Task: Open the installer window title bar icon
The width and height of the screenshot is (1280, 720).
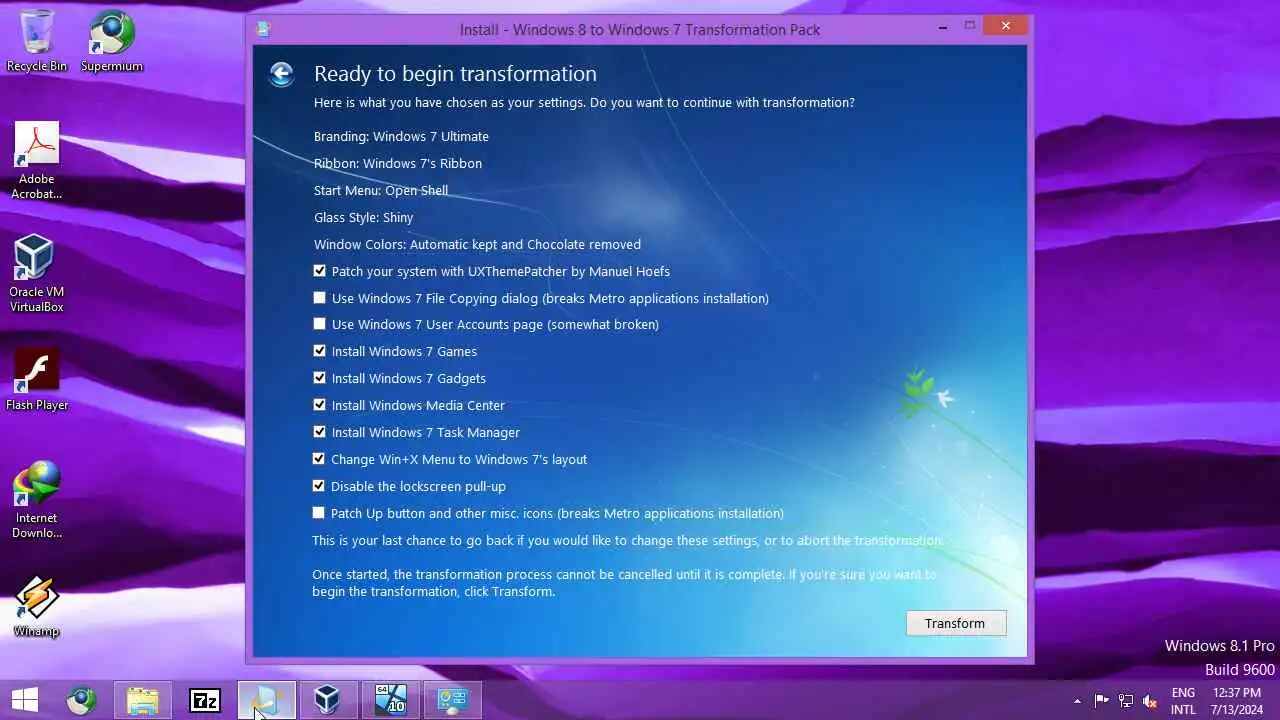Action: pos(263,29)
